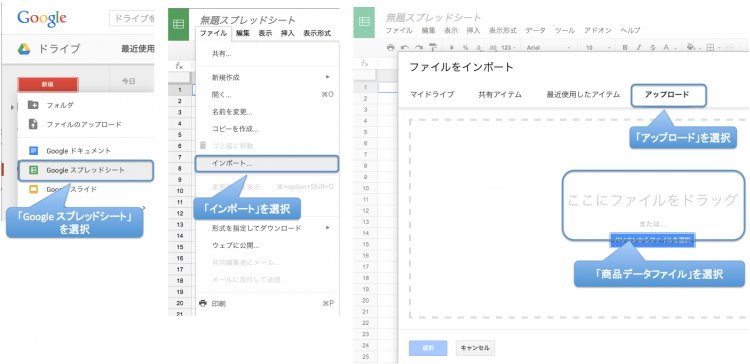Open the アドオン menu
This screenshot has width=750, height=364.
(597, 30)
